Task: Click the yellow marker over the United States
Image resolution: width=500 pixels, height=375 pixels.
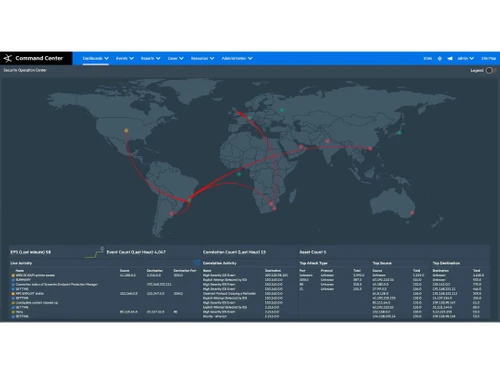Action: click(126, 131)
